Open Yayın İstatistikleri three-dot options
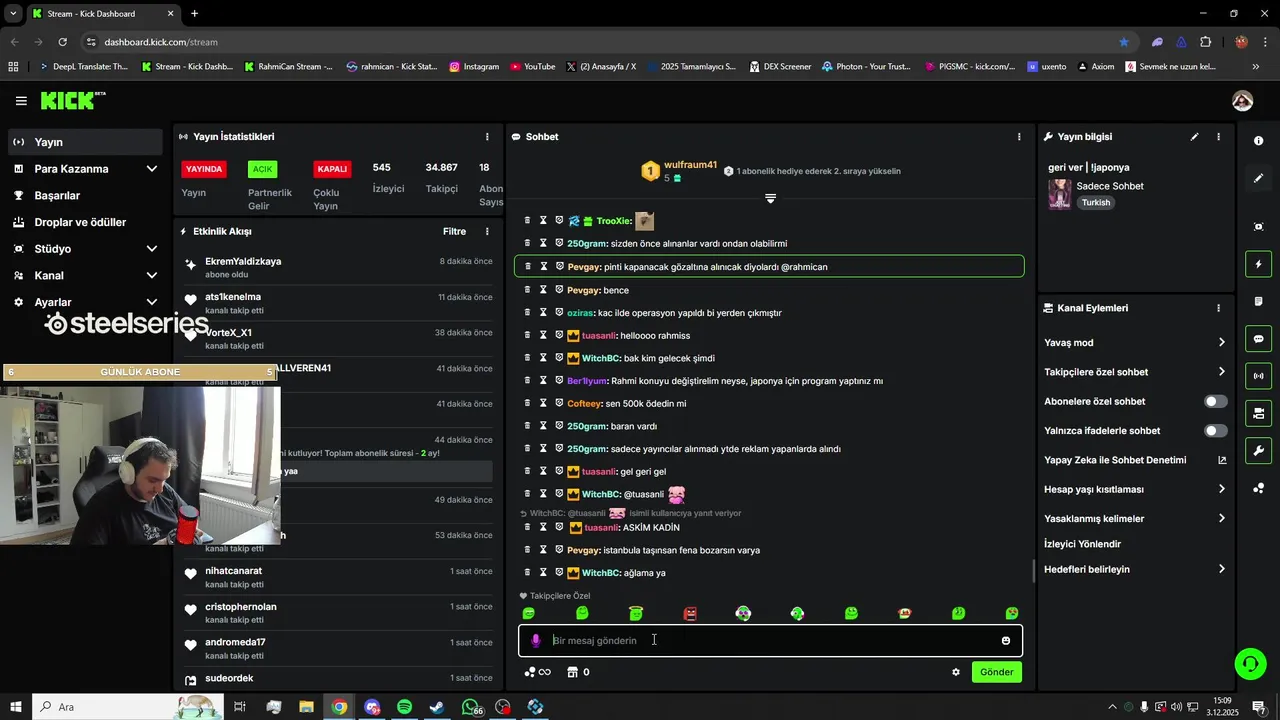The height and width of the screenshot is (720, 1280). (x=487, y=137)
